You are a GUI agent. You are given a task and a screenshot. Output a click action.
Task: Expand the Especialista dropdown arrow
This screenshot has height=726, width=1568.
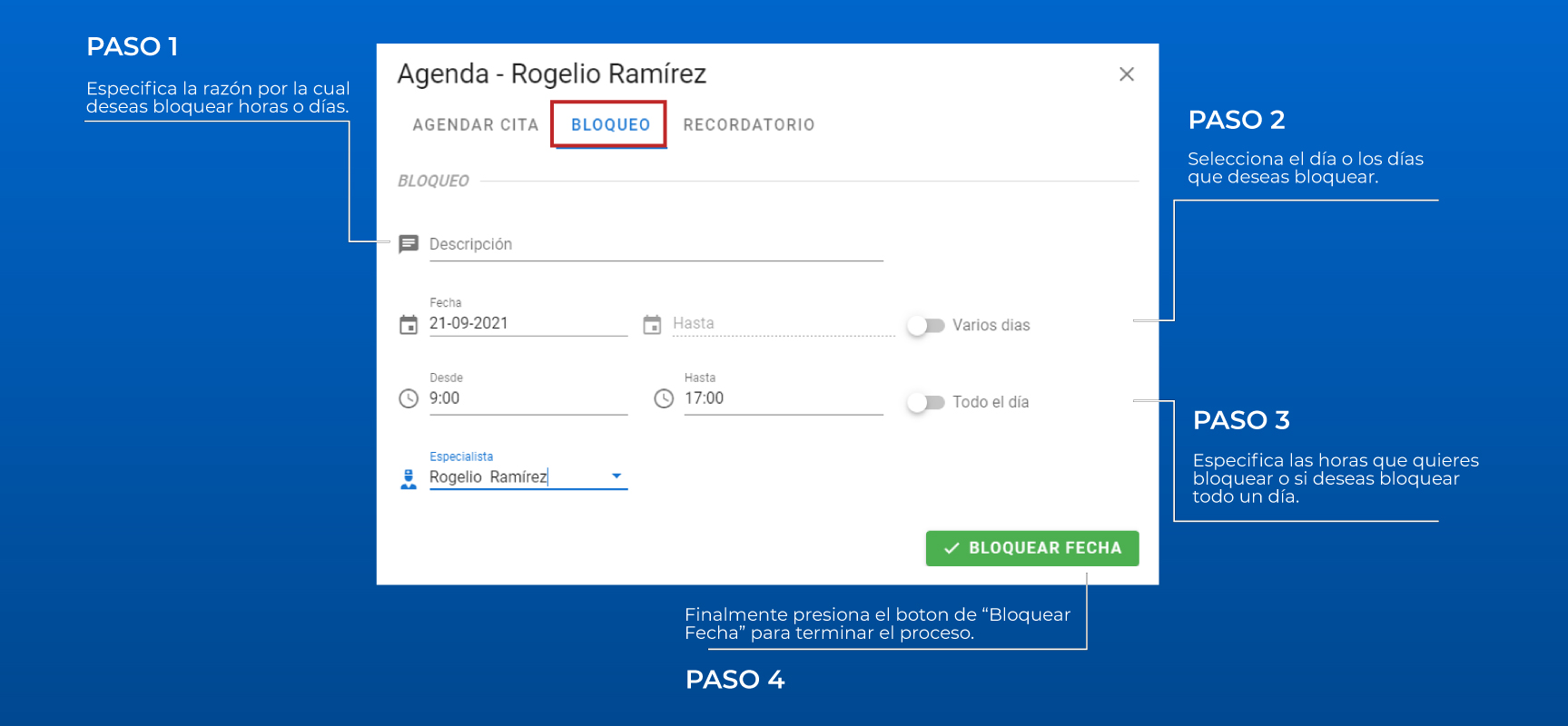(x=616, y=476)
